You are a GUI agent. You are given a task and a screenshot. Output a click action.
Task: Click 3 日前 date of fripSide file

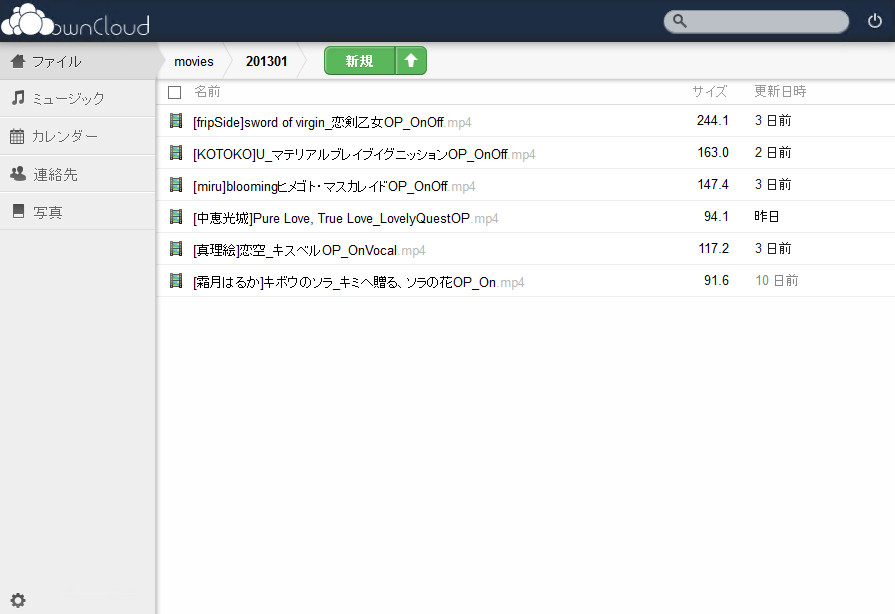pyautogui.click(x=773, y=120)
